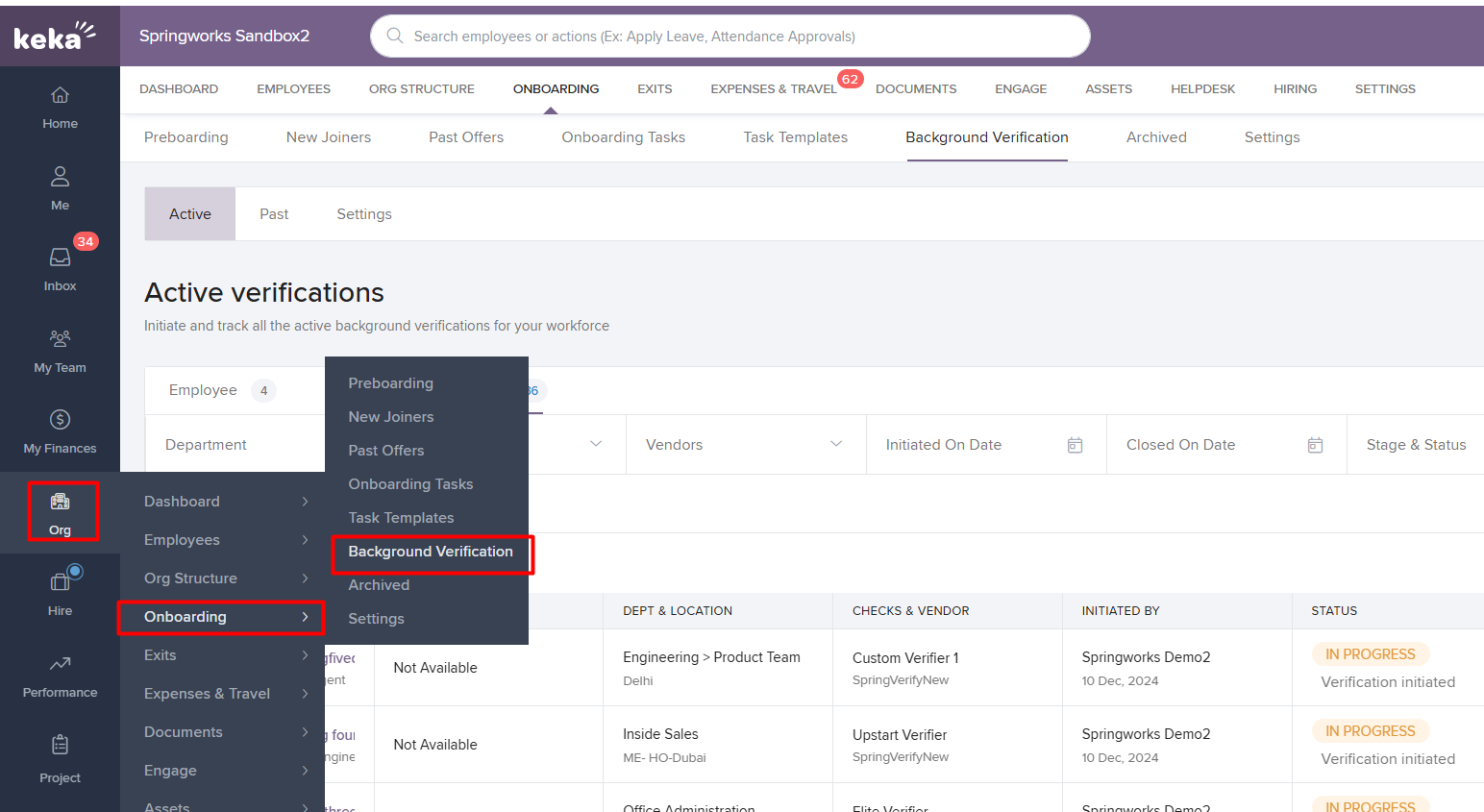Image resolution: width=1484 pixels, height=812 pixels.
Task: Select the Past verifications tab
Action: click(274, 213)
